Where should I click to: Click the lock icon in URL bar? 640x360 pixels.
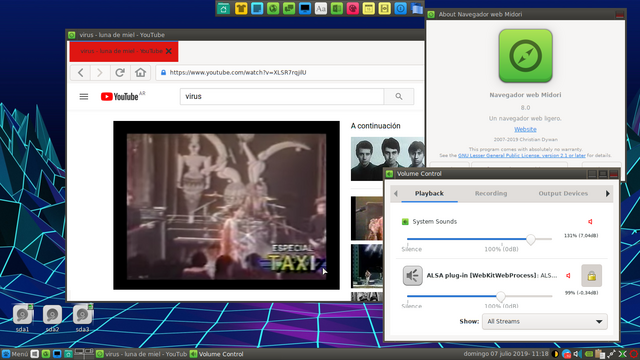163,73
